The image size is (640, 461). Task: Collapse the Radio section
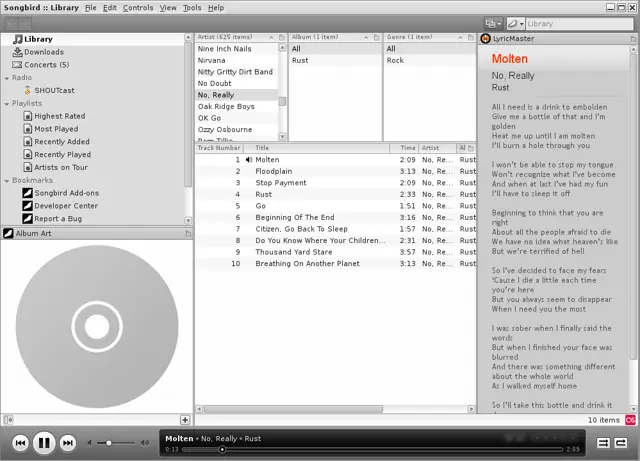pos(7,78)
